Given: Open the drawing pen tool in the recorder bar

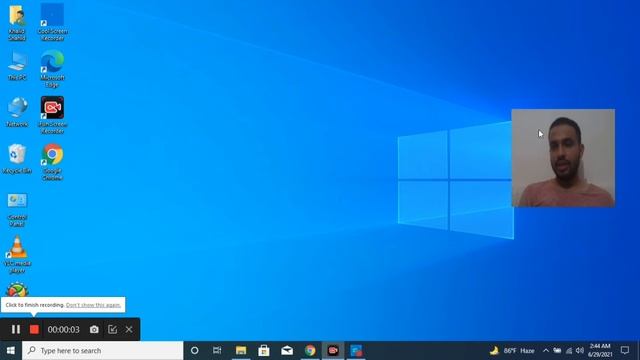Looking at the screenshot, I should point(112,329).
